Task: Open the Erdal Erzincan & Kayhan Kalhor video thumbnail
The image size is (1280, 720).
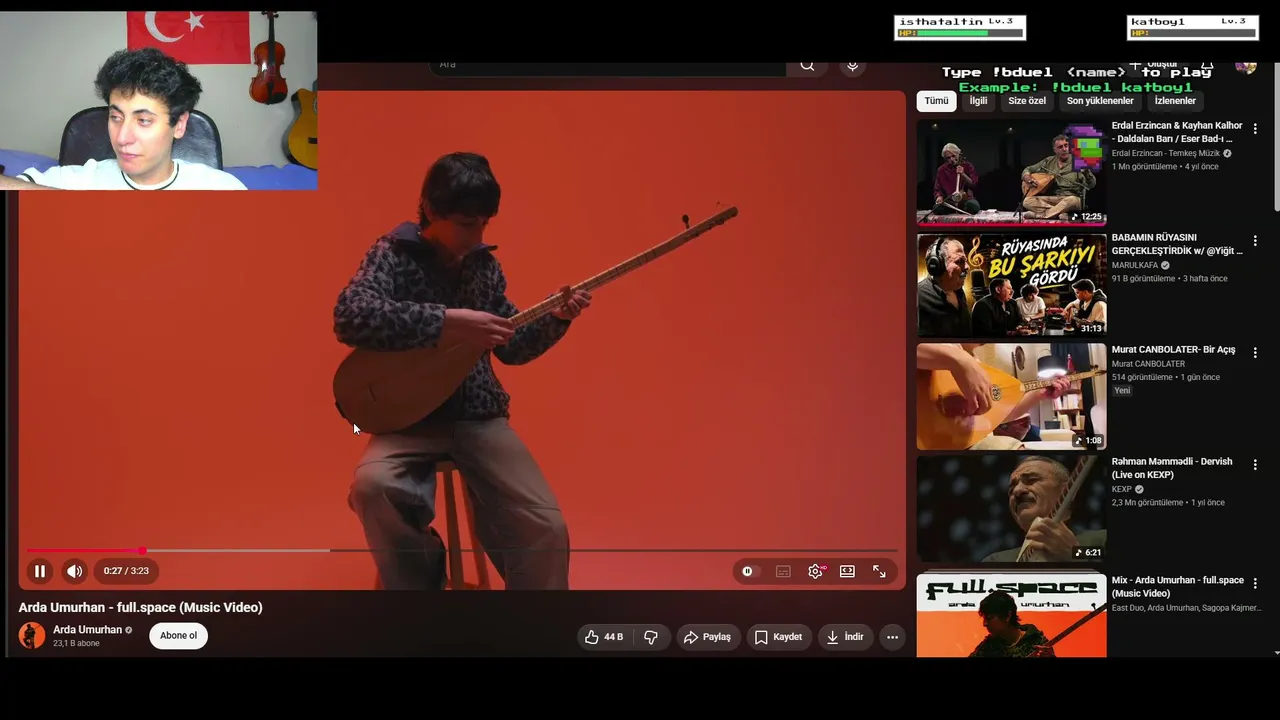Action: (1012, 173)
